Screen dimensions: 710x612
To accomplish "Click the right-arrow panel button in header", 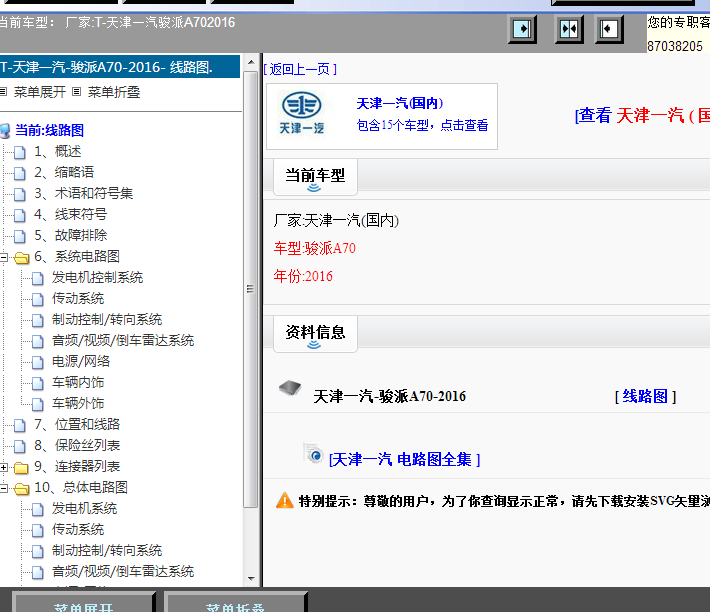I will coord(523,29).
